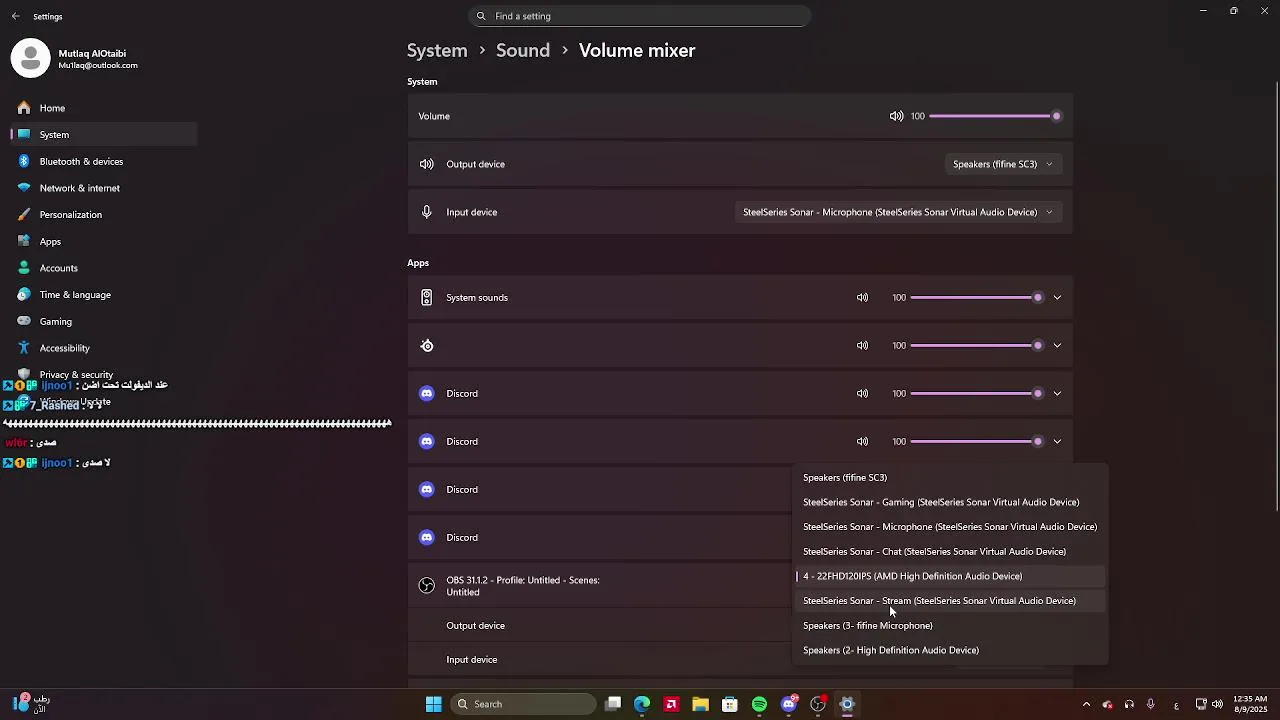Open network and volume quick settings
1280x720 pixels.
[1209, 704]
